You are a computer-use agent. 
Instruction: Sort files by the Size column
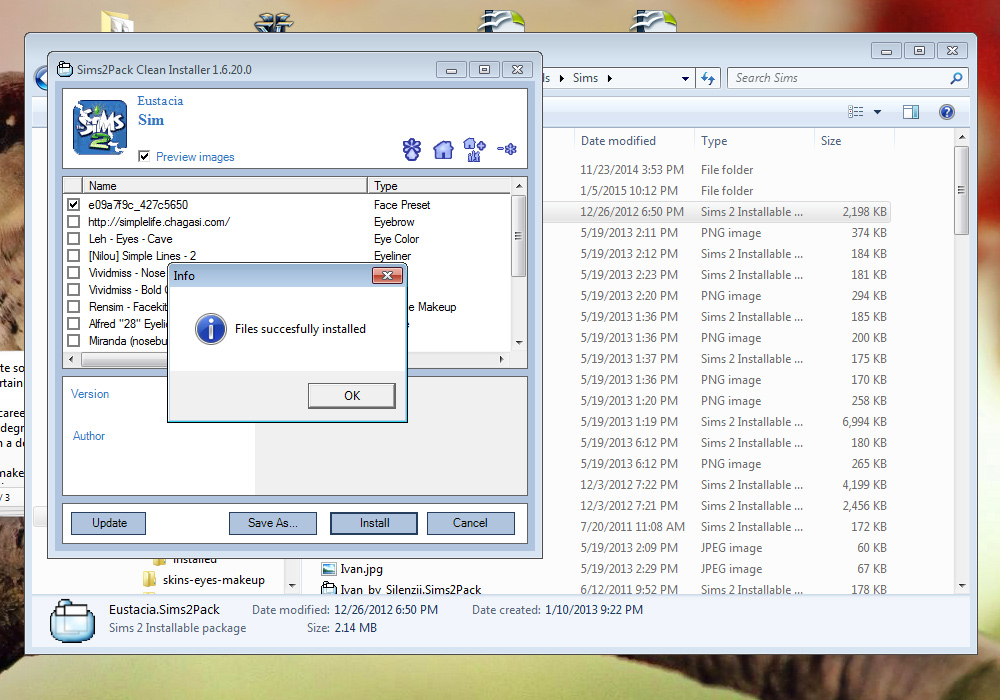(853, 141)
